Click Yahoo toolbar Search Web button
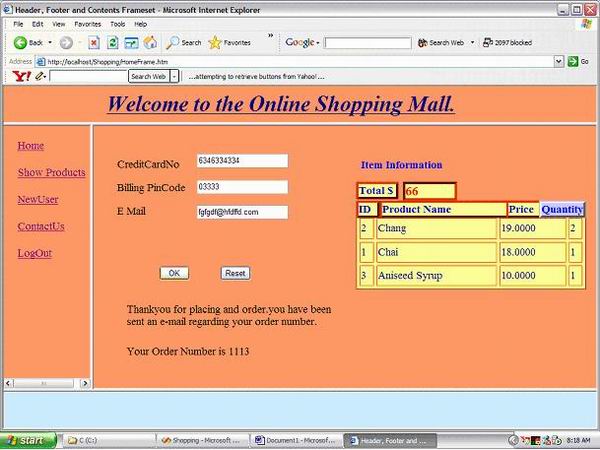Screen dimensions: 600x450 pos(148,77)
